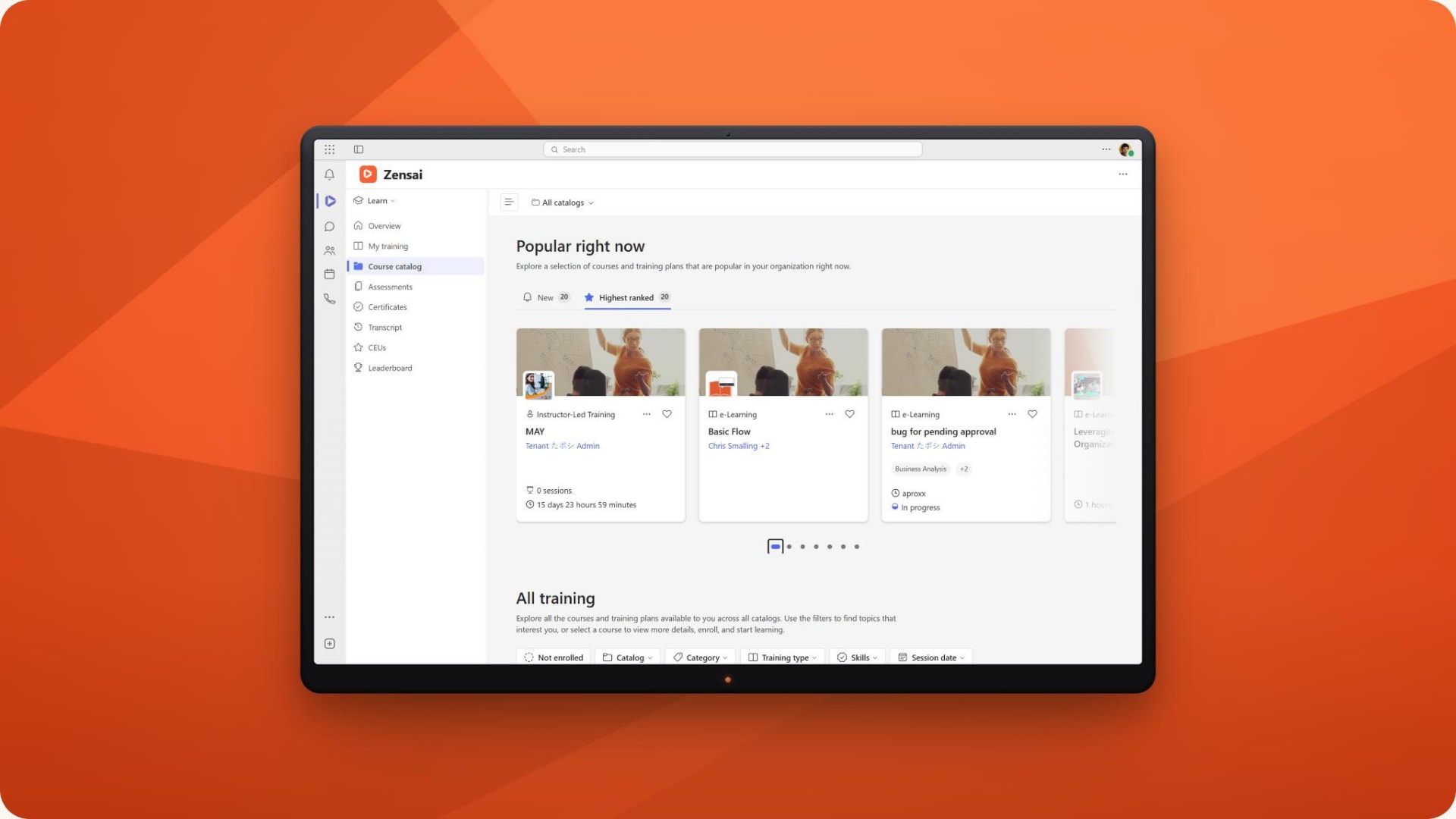
Task: Open the Teams app launcher grid
Action: pyautogui.click(x=329, y=149)
